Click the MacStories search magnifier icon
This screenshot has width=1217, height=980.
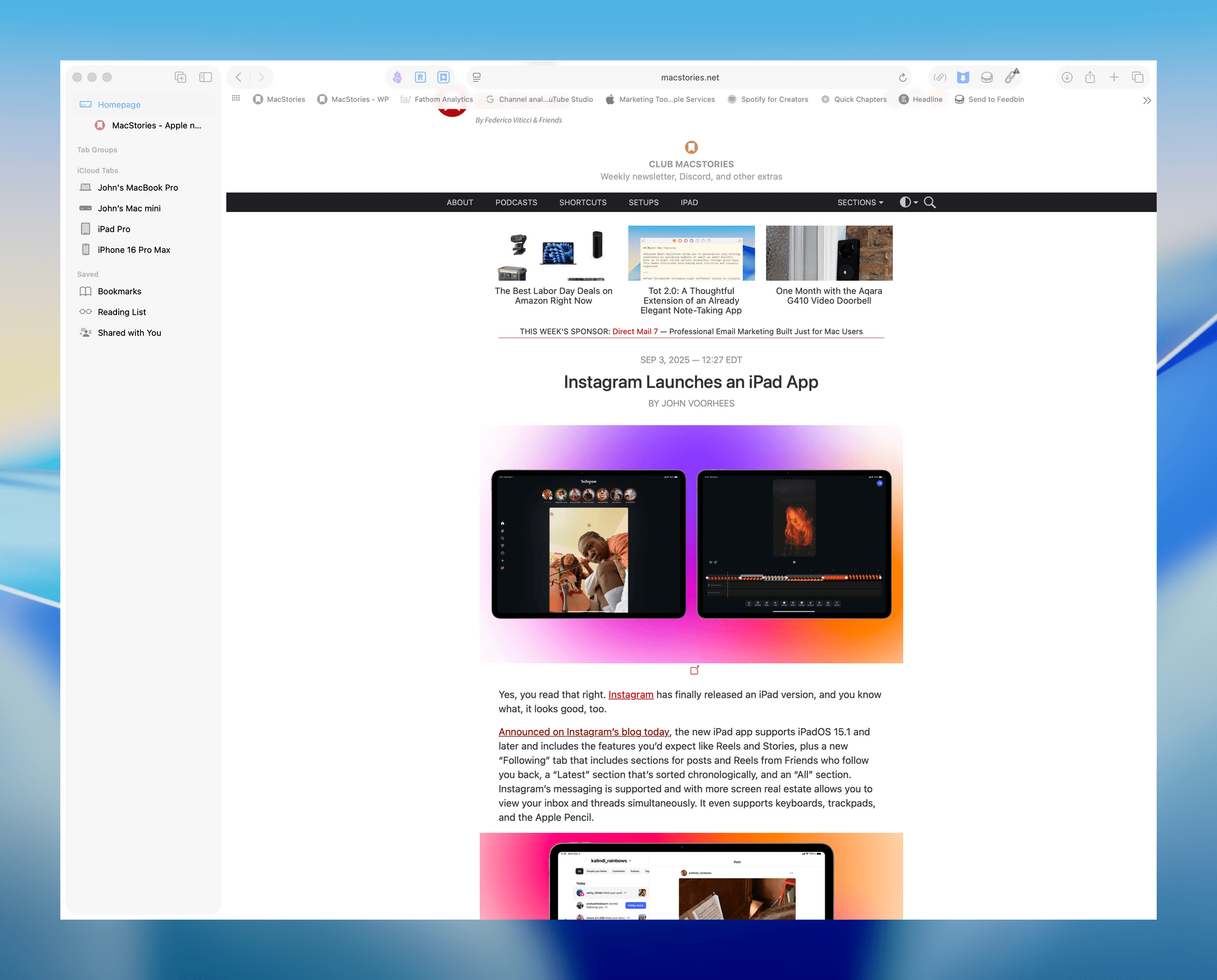coord(930,203)
